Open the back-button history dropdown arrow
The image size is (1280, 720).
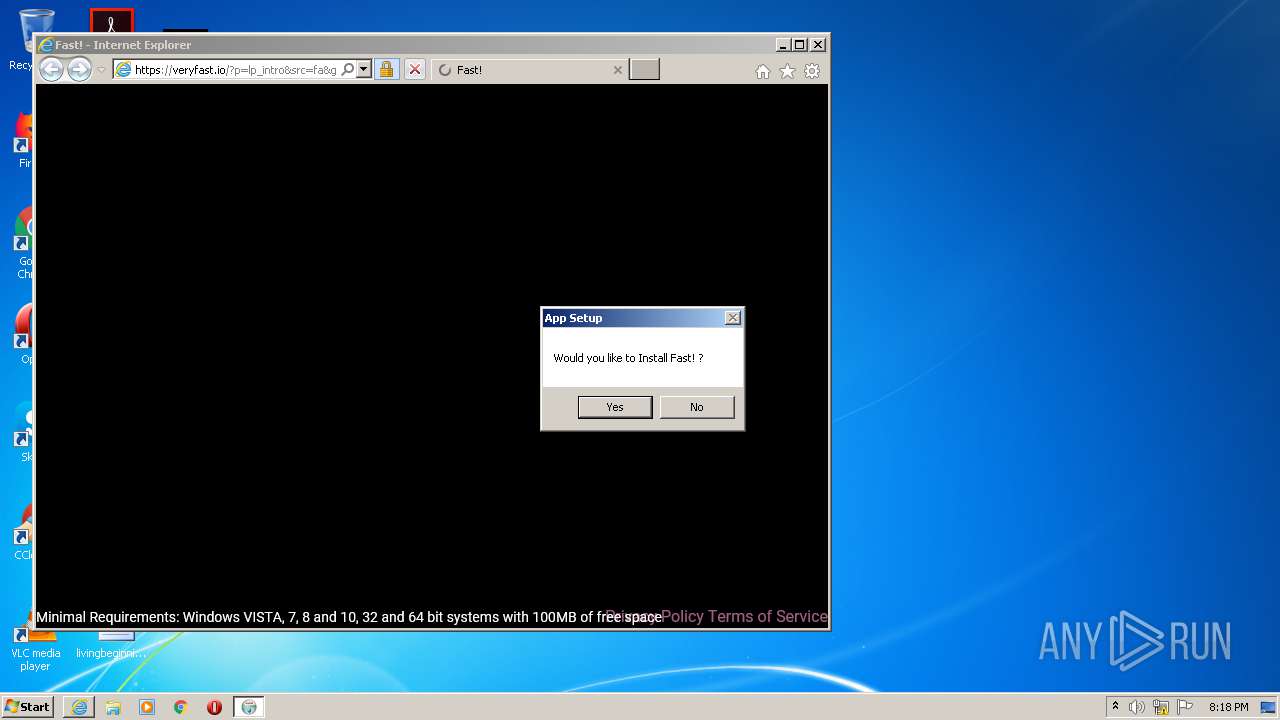pyautogui.click(x=101, y=70)
